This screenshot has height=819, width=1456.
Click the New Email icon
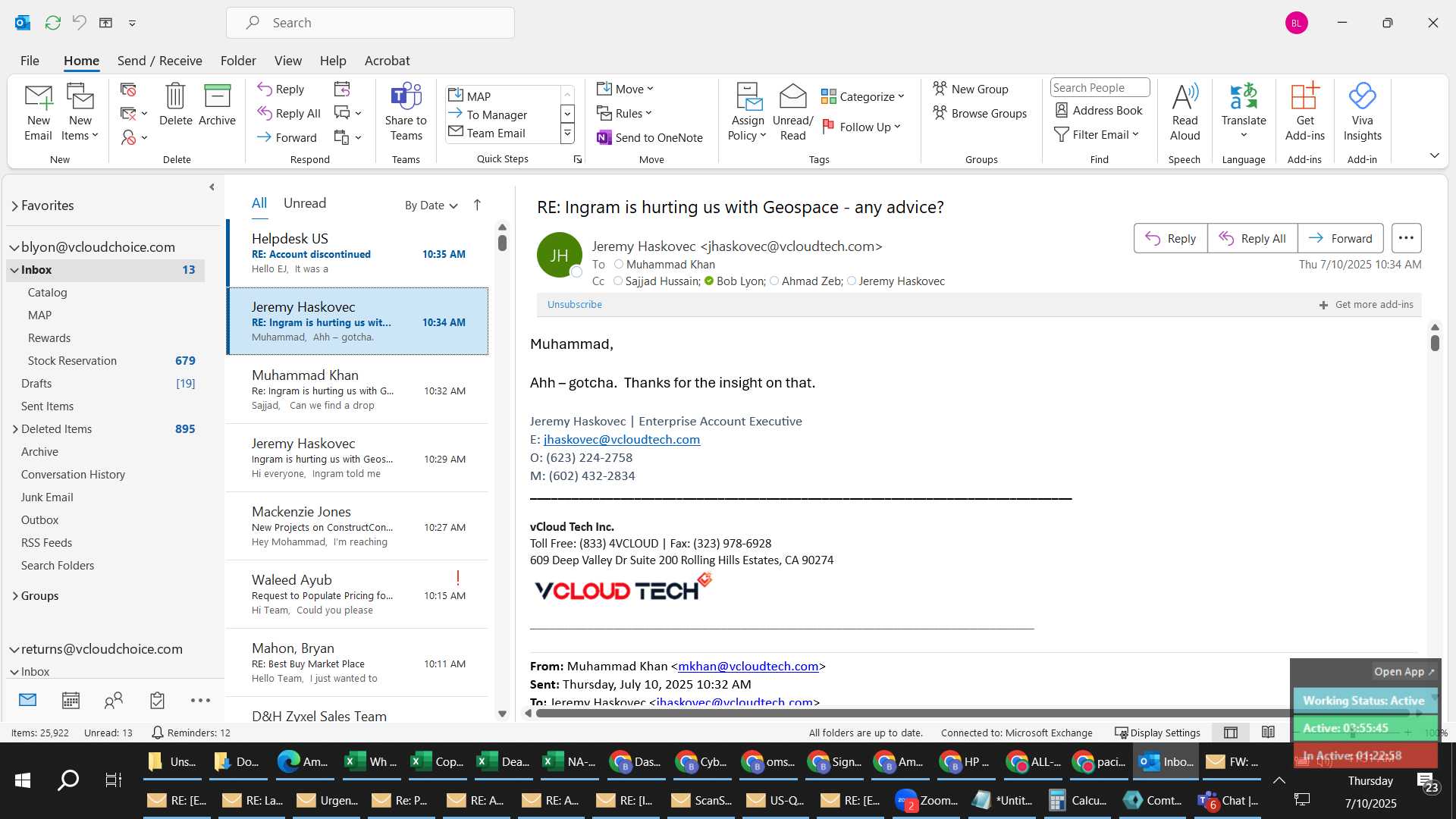click(38, 112)
